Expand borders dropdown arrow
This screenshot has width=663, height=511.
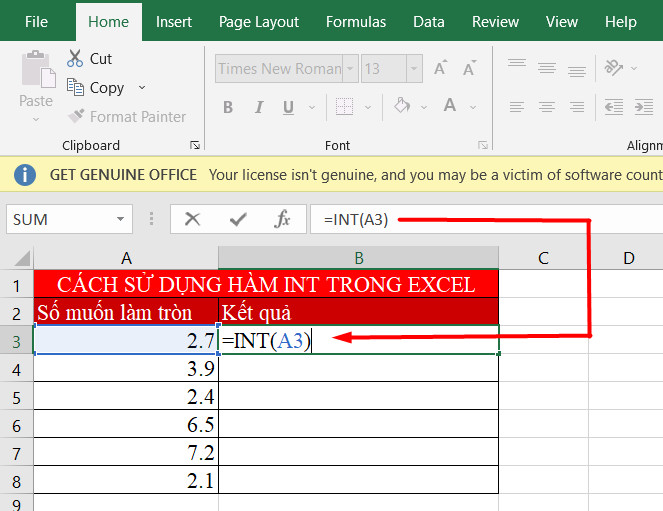368,107
